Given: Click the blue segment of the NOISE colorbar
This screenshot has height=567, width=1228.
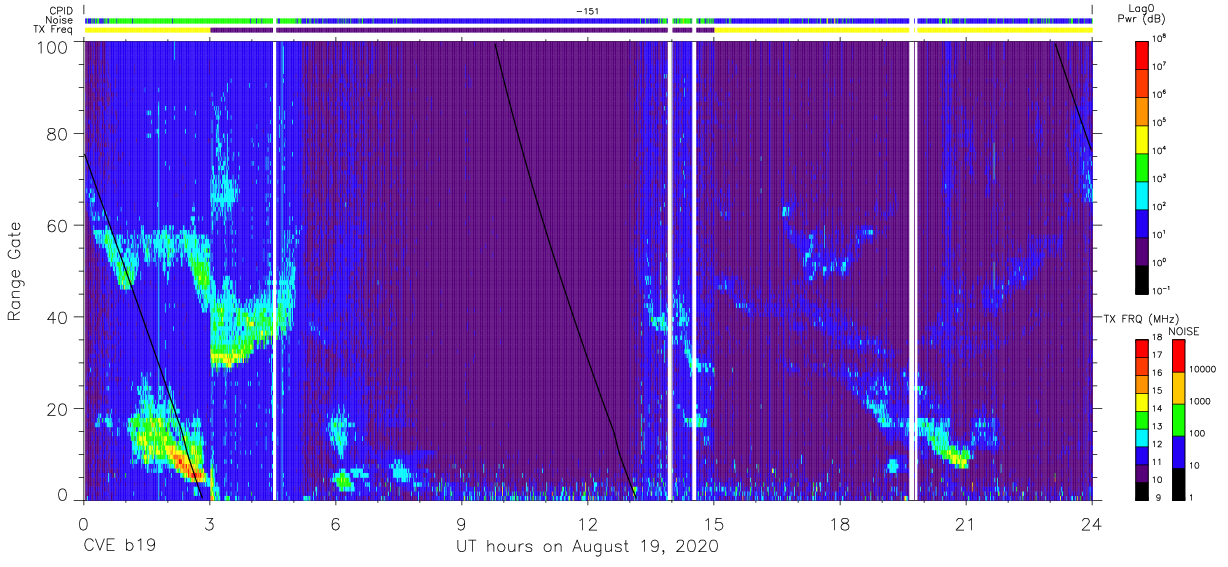Looking at the screenshot, I should point(1178,452).
